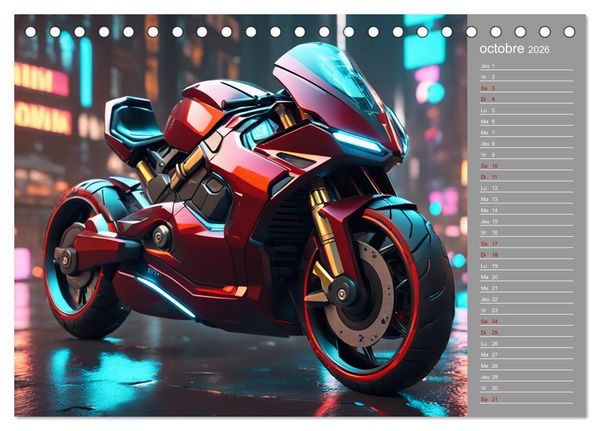Viewport: 600px width, 431px height.
Task: Select the 'Me 7' date row
Action: (527, 132)
